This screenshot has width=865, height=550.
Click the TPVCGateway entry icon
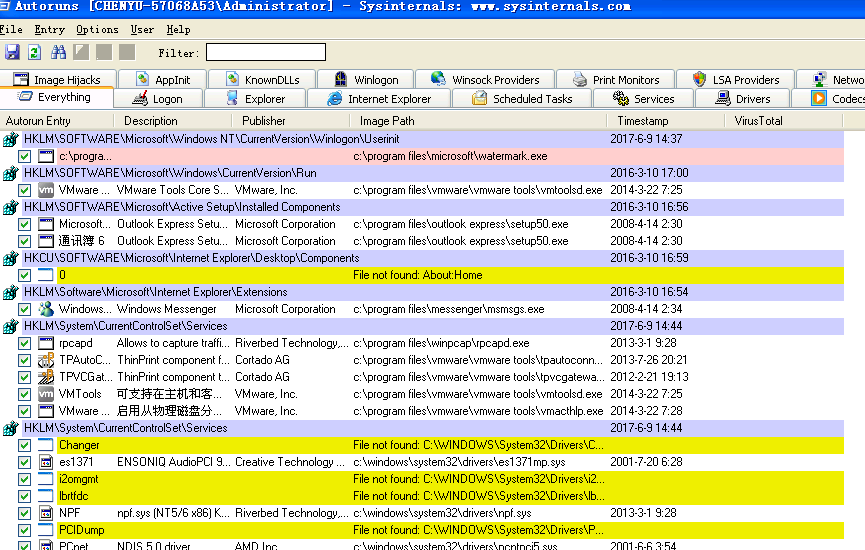[46, 377]
